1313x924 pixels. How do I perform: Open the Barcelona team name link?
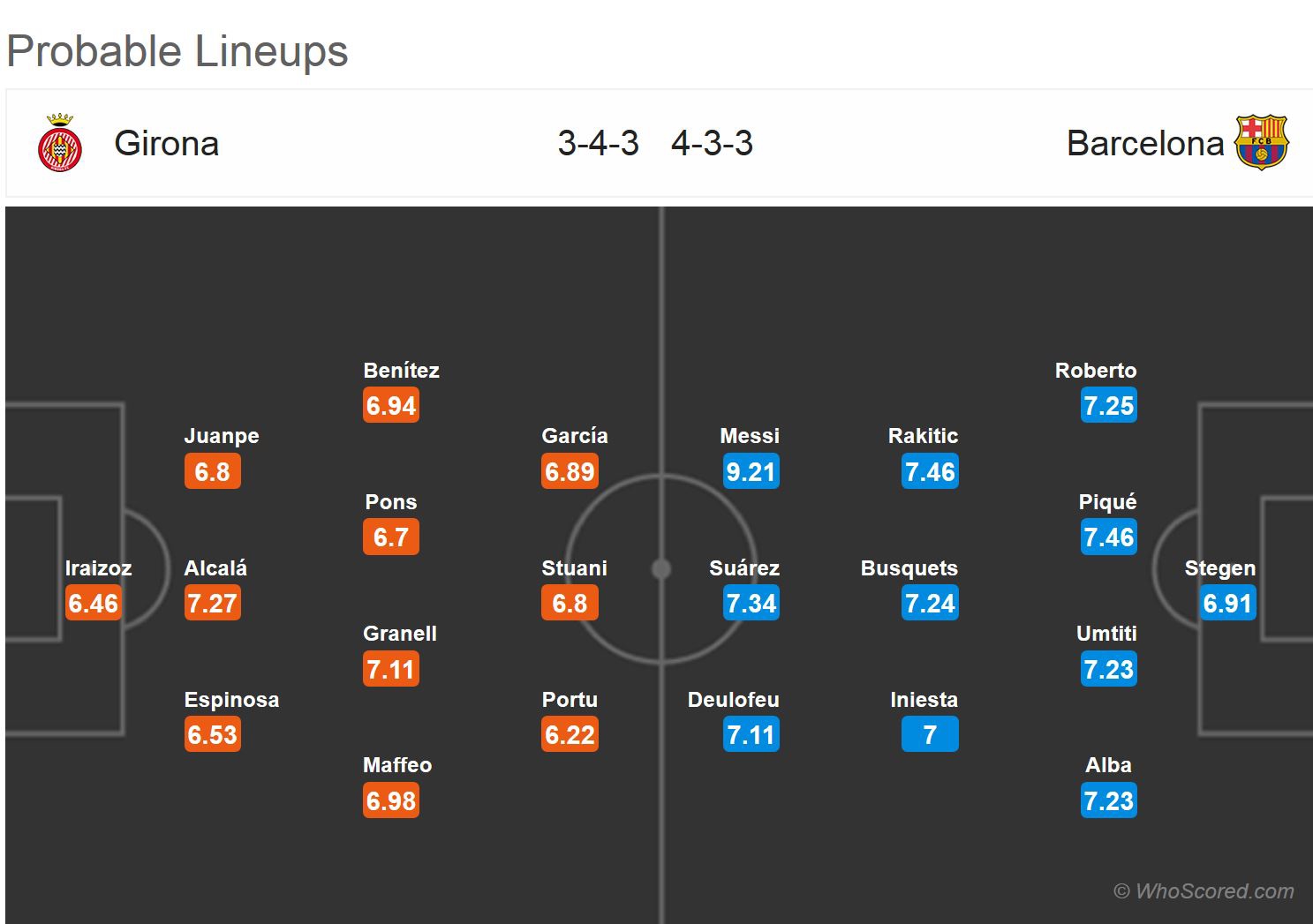coord(1144,144)
